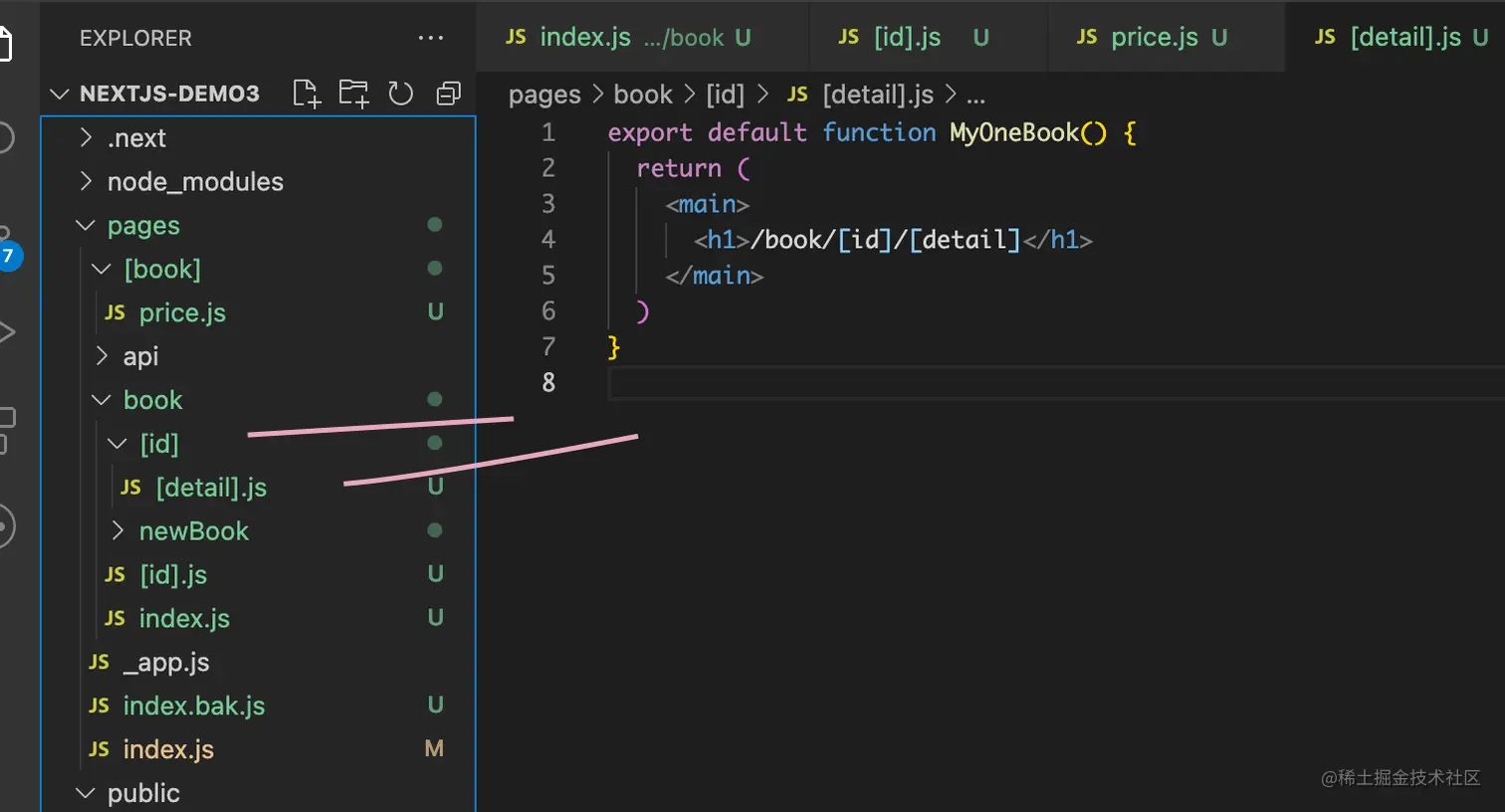Open Explorer more actions ellipsis menu

point(430,39)
